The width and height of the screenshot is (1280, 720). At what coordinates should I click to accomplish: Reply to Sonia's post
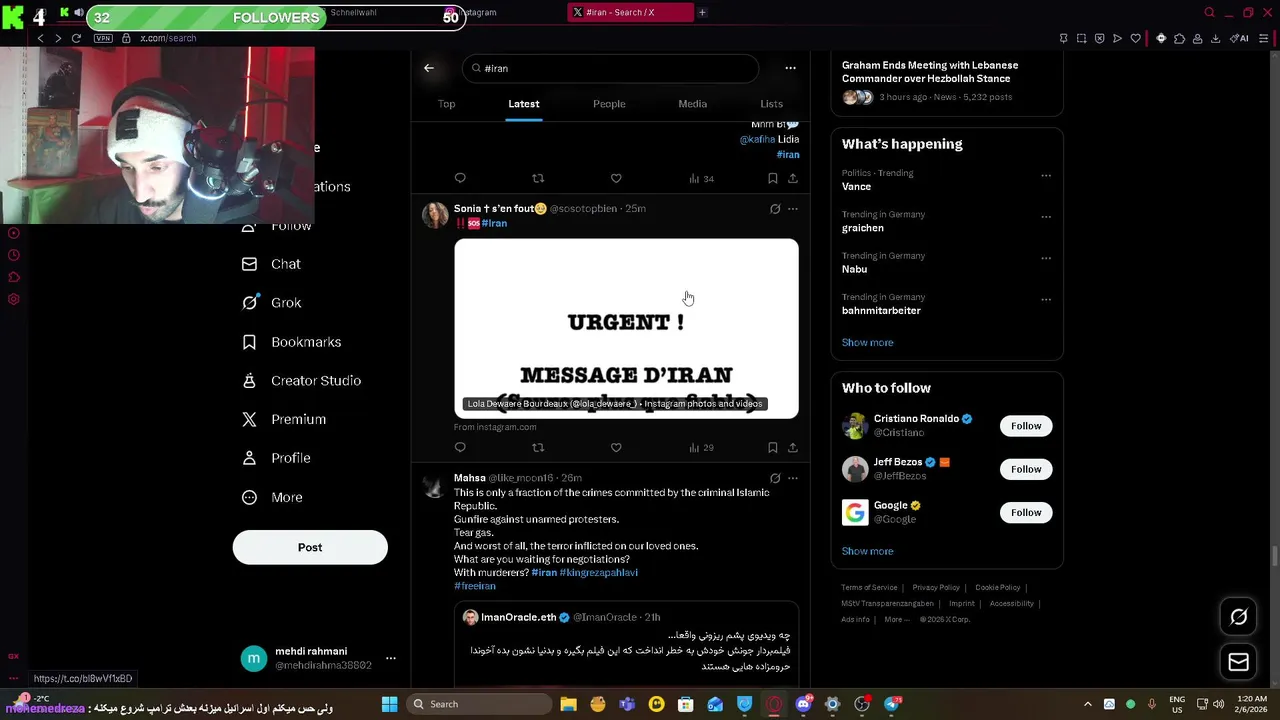(460, 447)
